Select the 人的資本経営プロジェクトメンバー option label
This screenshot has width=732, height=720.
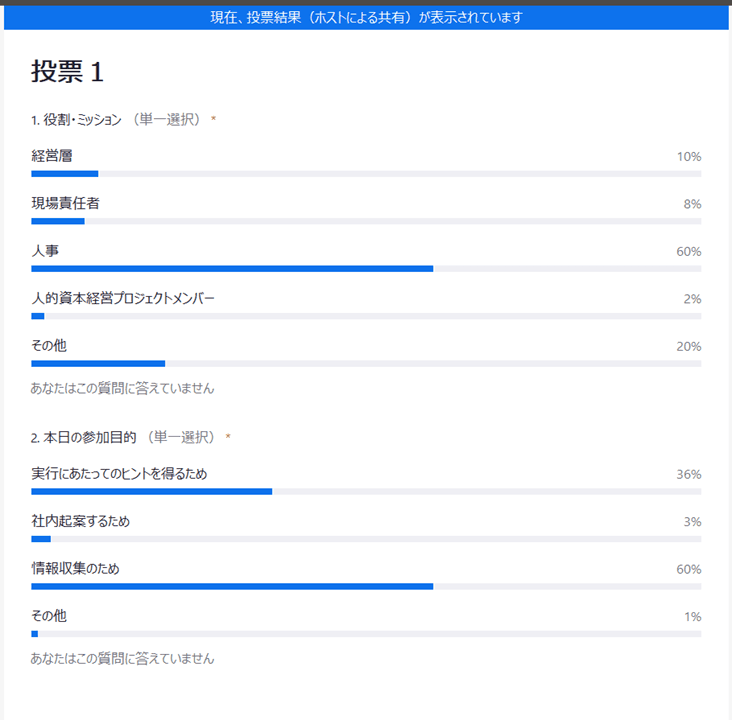click(123, 298)
